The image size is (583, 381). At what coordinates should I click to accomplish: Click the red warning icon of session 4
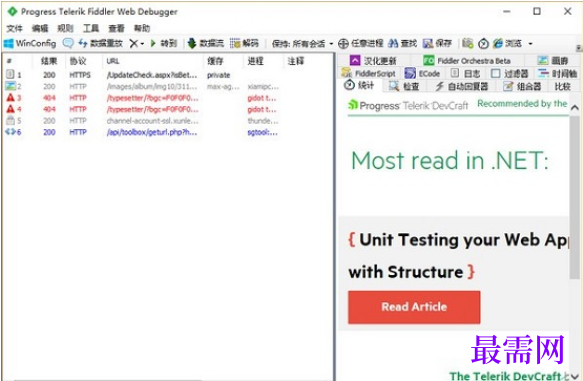pyautogui.click(x=10, y=109)
